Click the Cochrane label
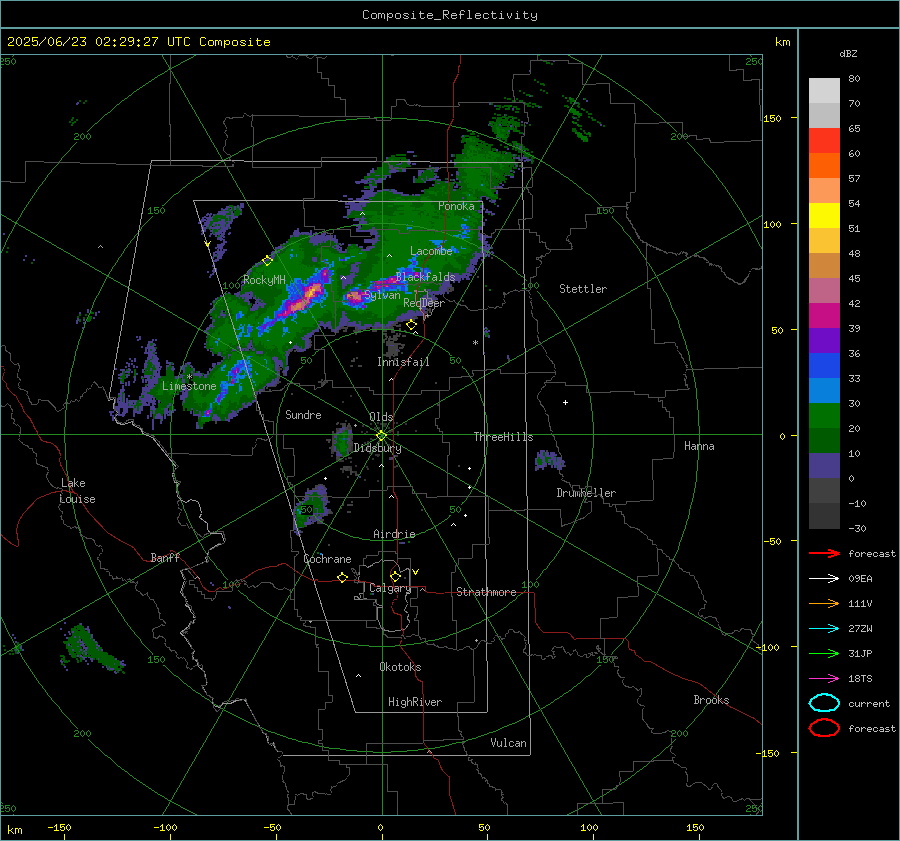 [327, 559]
